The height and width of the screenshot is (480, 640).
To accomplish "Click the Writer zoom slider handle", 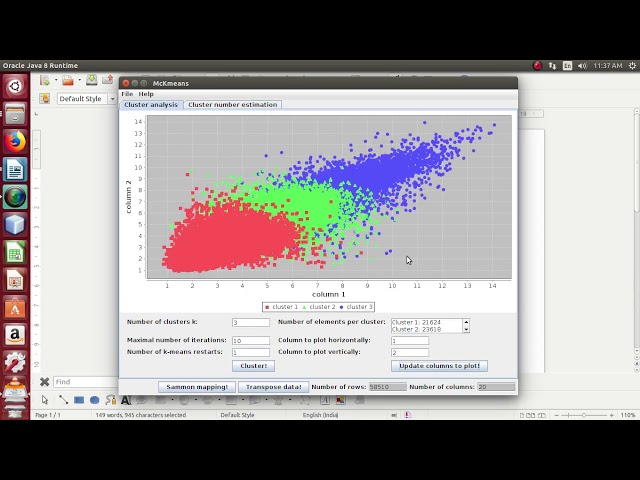I will 584,415.
